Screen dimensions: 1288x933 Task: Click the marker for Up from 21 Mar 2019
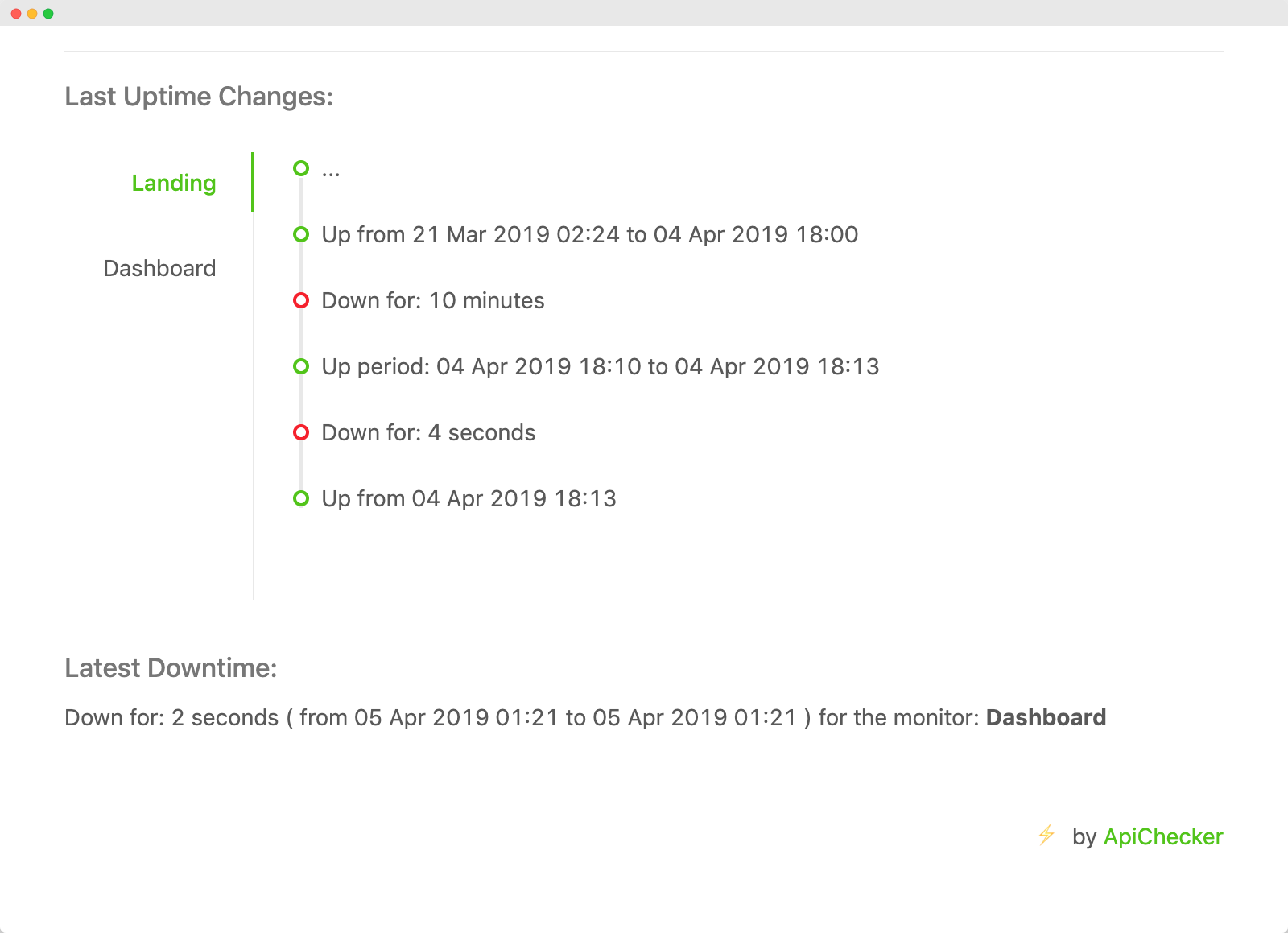[301, 234]
